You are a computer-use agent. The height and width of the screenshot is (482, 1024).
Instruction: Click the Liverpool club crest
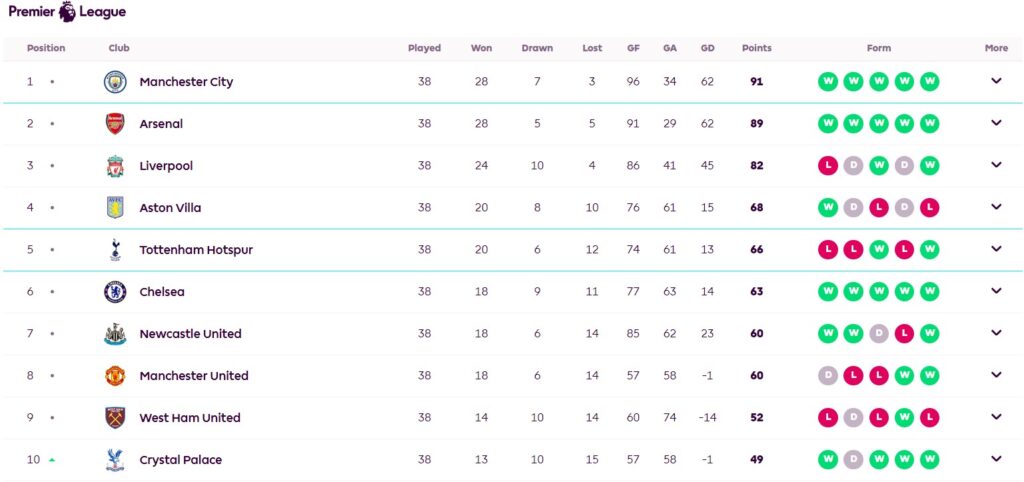116,166
